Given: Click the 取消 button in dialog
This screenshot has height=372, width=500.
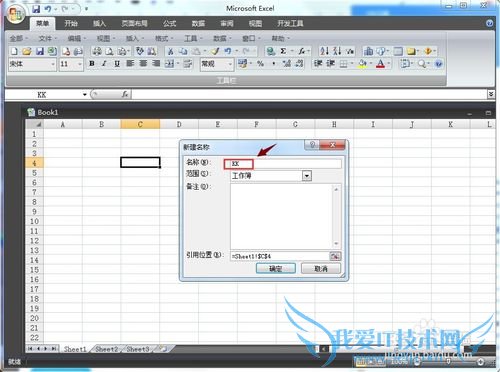Looking at the screenshot, I should [321, 268].
